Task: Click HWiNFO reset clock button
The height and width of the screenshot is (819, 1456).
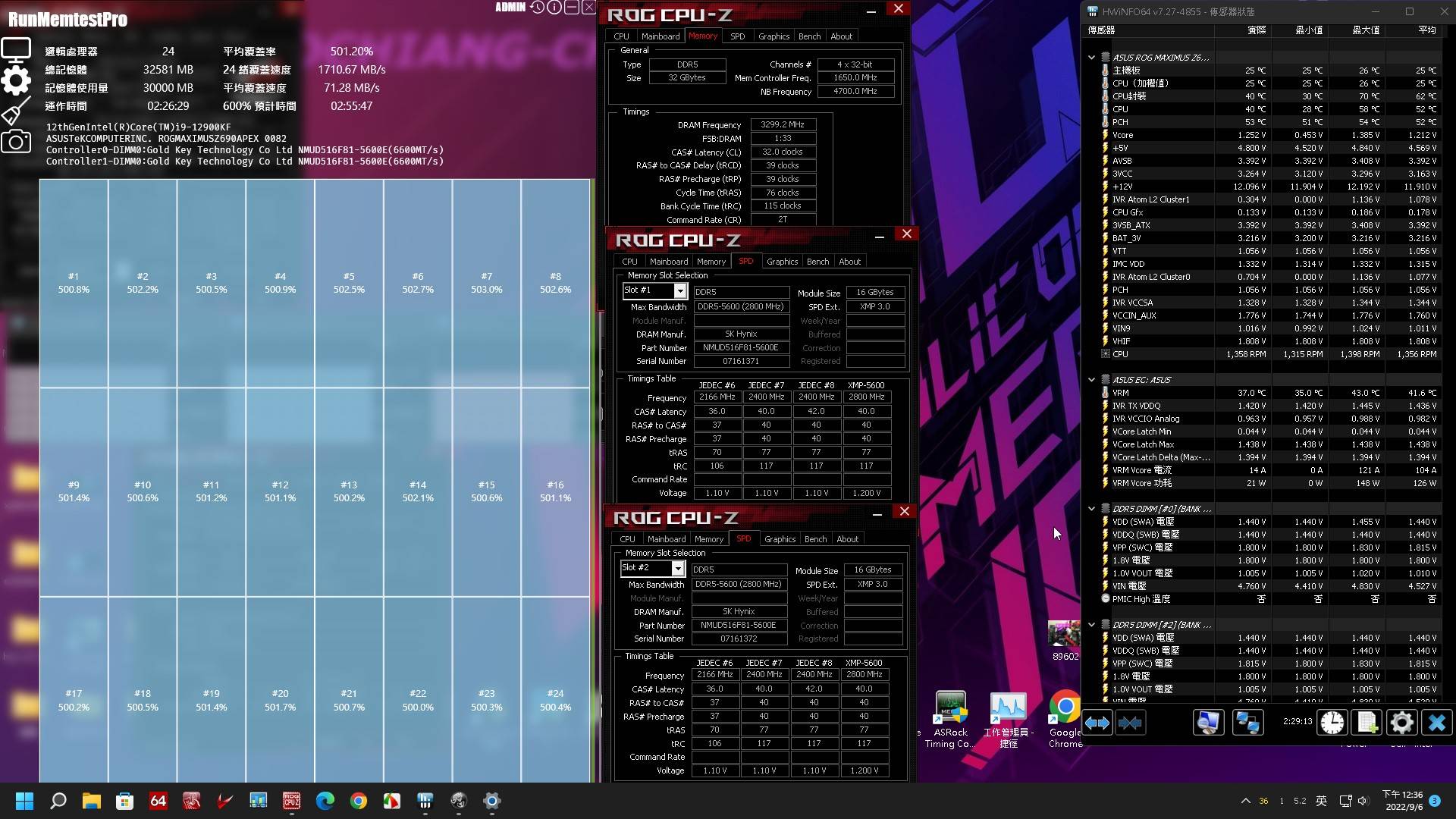Action: (1332, 723)
